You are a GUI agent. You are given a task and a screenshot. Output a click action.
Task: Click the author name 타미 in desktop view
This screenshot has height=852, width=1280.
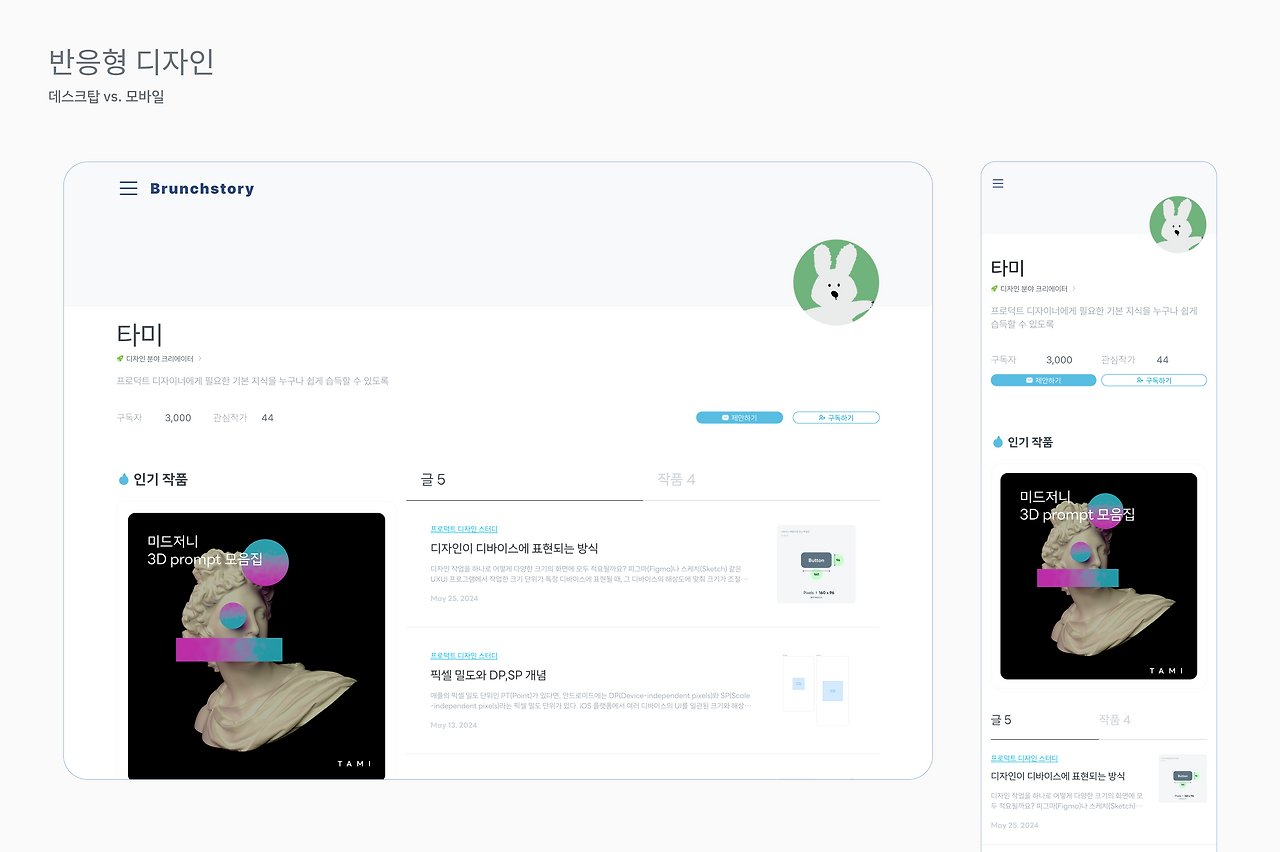pyautogui.click(x=139, y=335)
